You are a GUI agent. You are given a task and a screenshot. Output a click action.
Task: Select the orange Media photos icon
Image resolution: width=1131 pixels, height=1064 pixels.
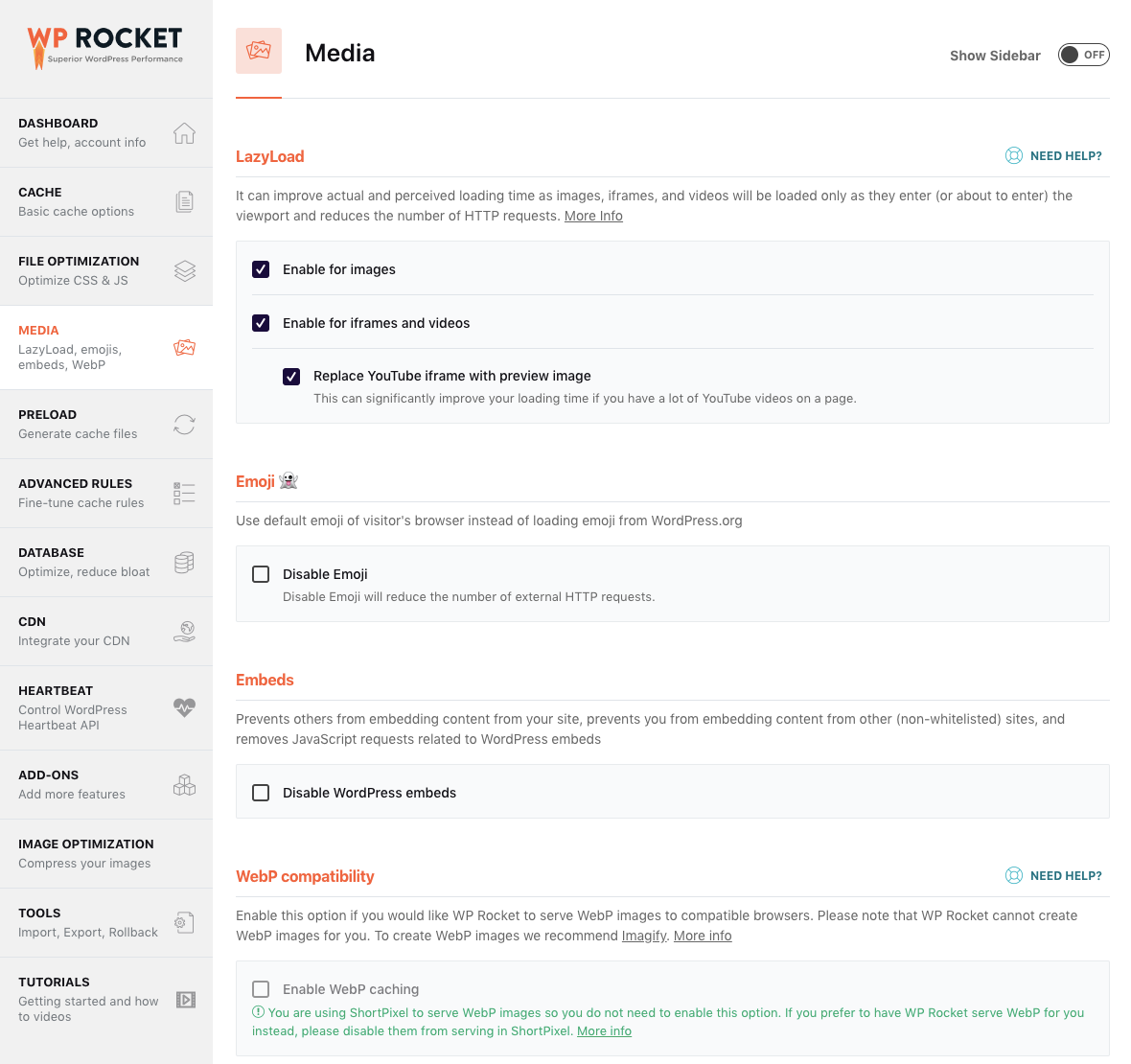pyautogui.click(x=184, y=348)
